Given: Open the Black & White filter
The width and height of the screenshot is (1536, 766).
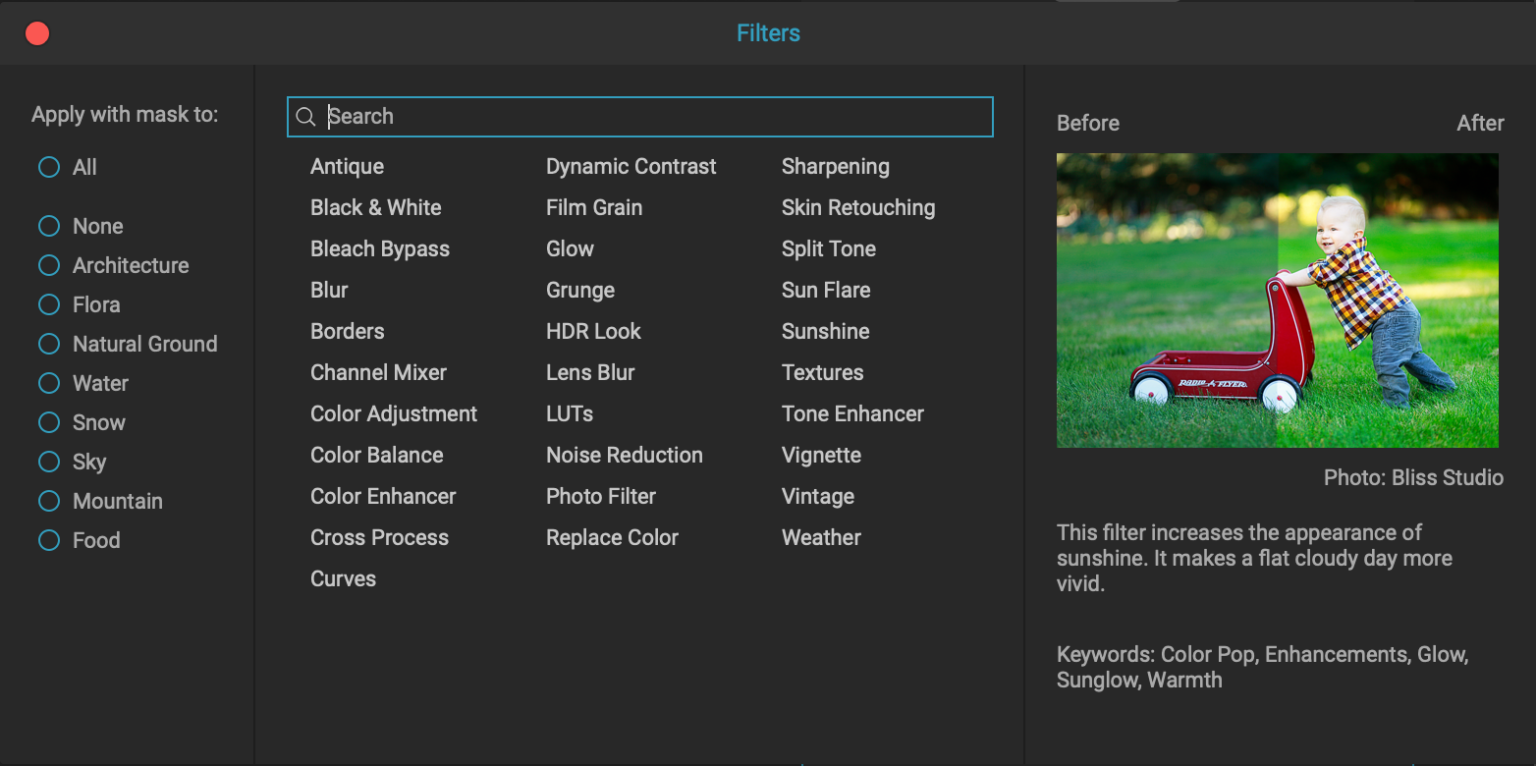Looking at the screenshot, I should (376, 207).
